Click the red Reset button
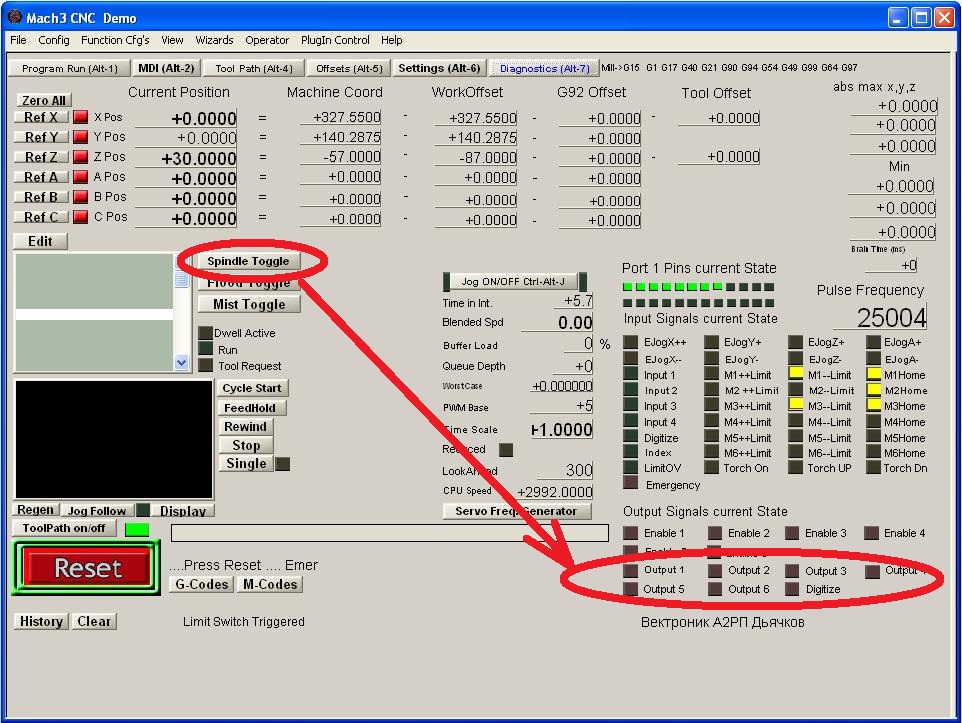The height and width of the screenshot is (723, 962). click(87, 568)
